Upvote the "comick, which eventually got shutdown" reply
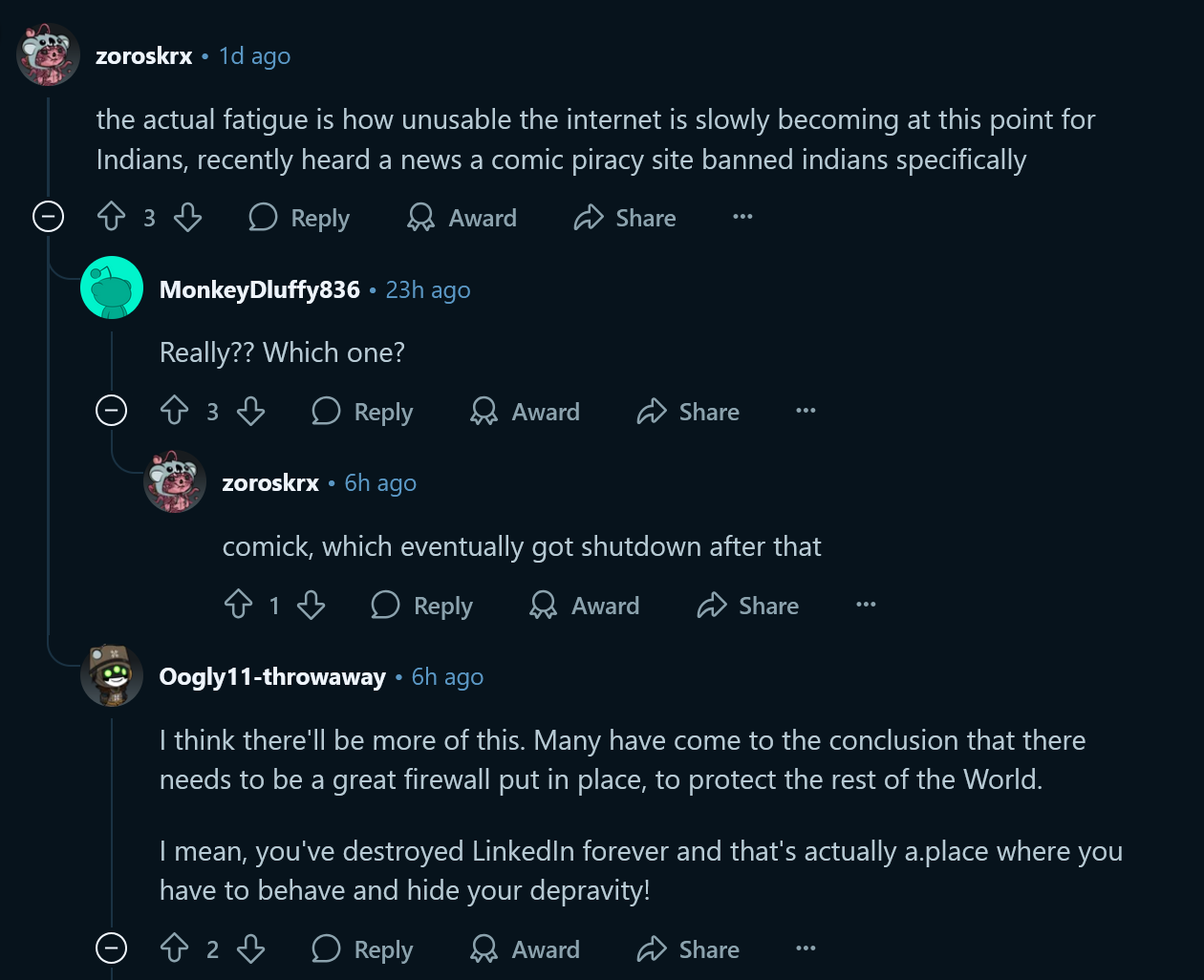The width and height of the screenshot is (1204, 980). (238, 605)
